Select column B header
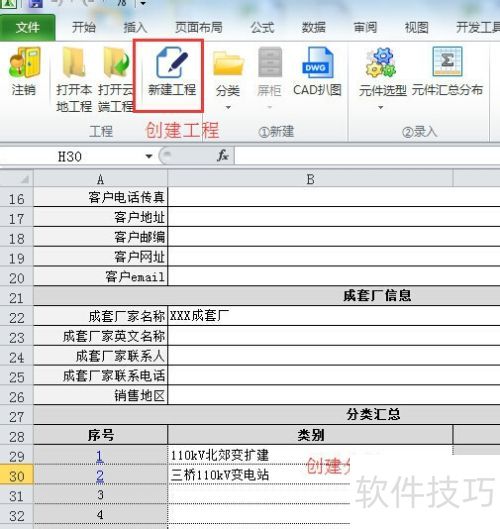 310,179
